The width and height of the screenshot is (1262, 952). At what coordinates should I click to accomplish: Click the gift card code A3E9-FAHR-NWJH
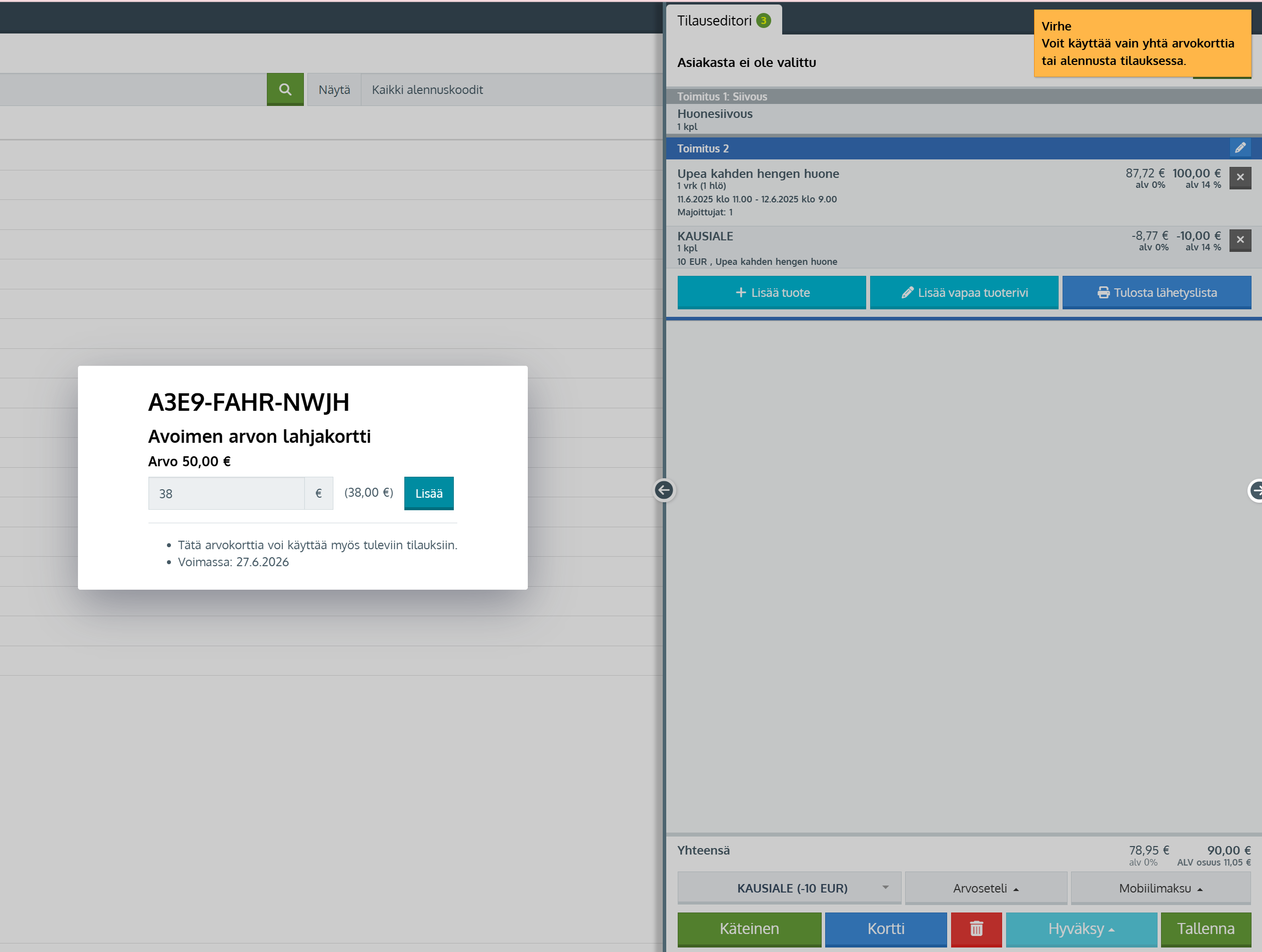tap(249, 402)
